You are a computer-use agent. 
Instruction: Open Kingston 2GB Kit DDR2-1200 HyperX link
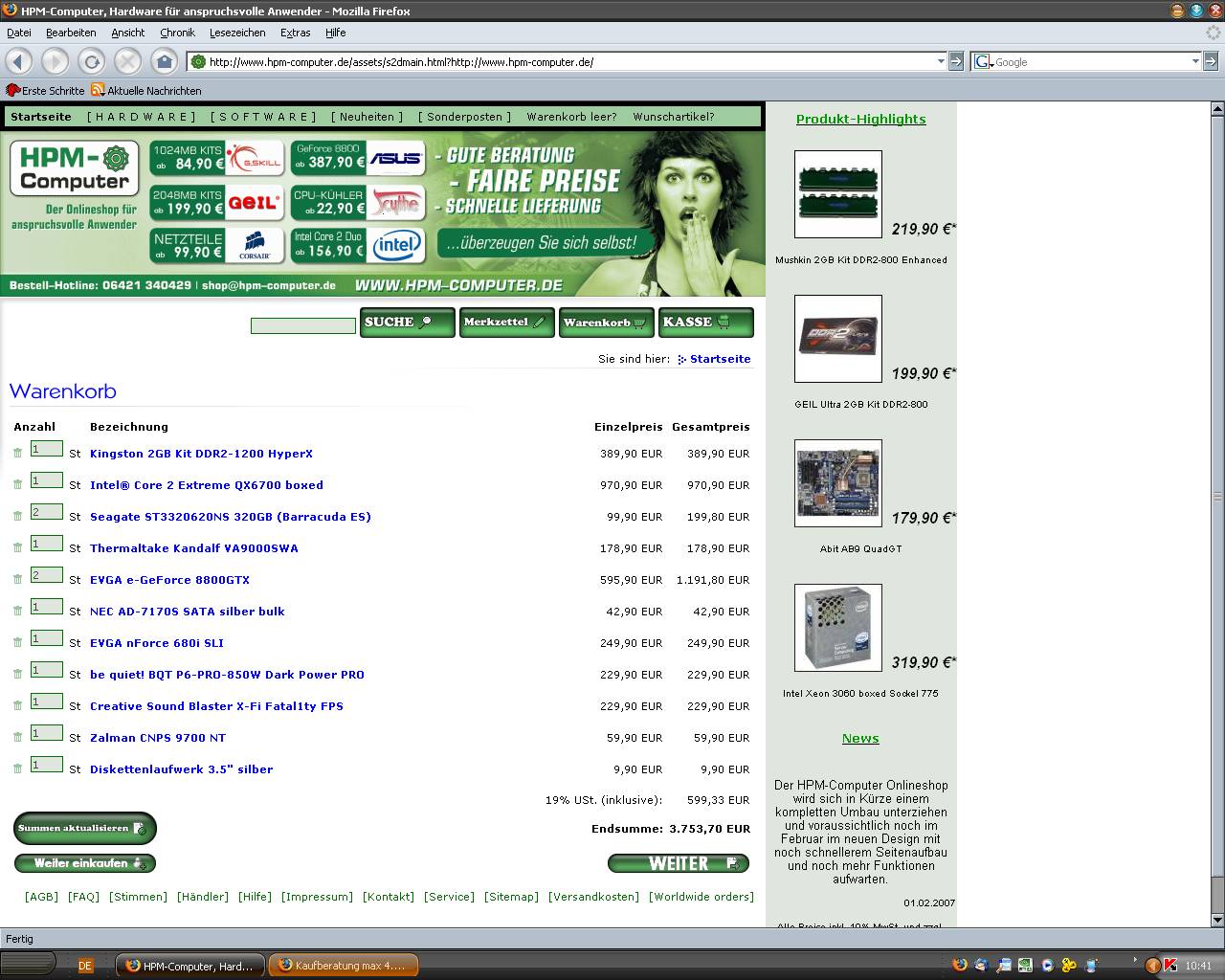click(201, 454)
